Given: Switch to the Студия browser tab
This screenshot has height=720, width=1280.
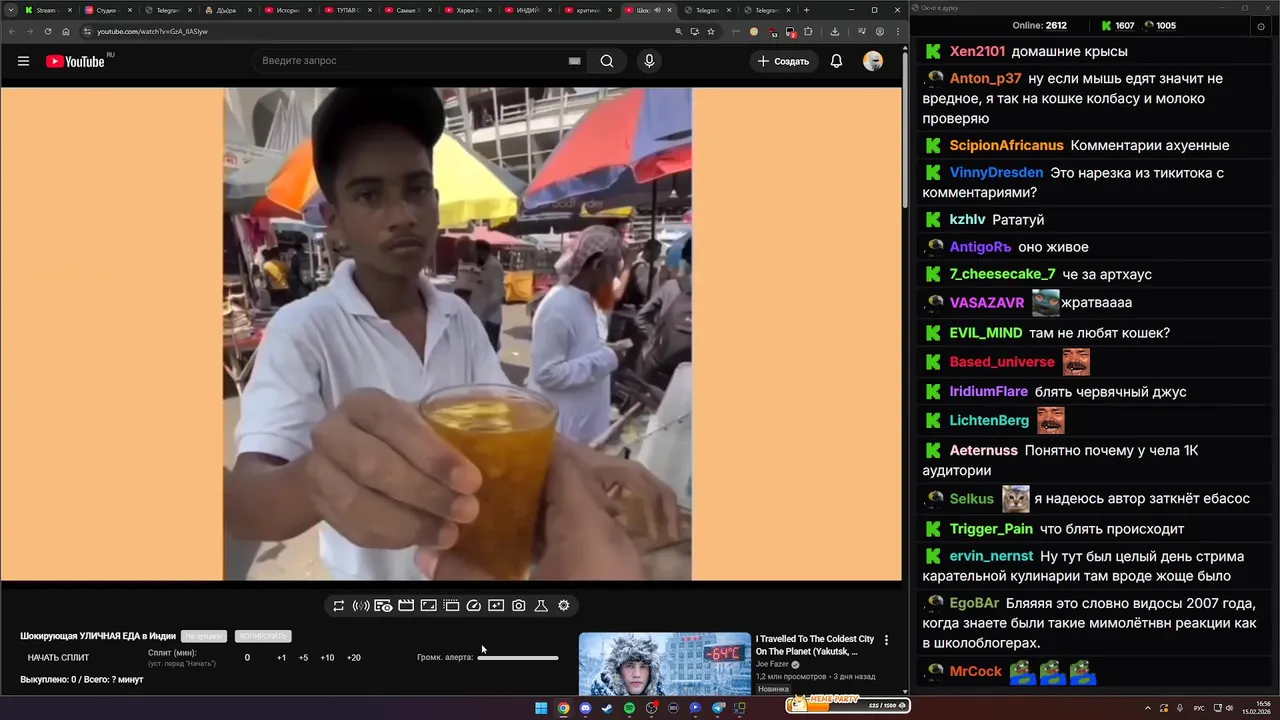Looking at the screenshot, I should (x=106, y=10).
